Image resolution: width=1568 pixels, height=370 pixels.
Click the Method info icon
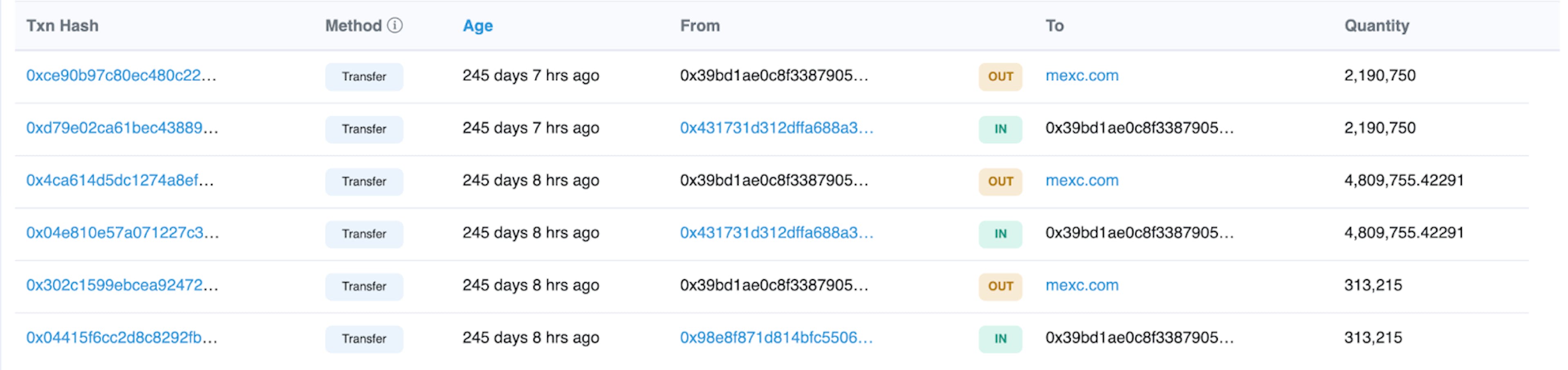pos(395,26)
